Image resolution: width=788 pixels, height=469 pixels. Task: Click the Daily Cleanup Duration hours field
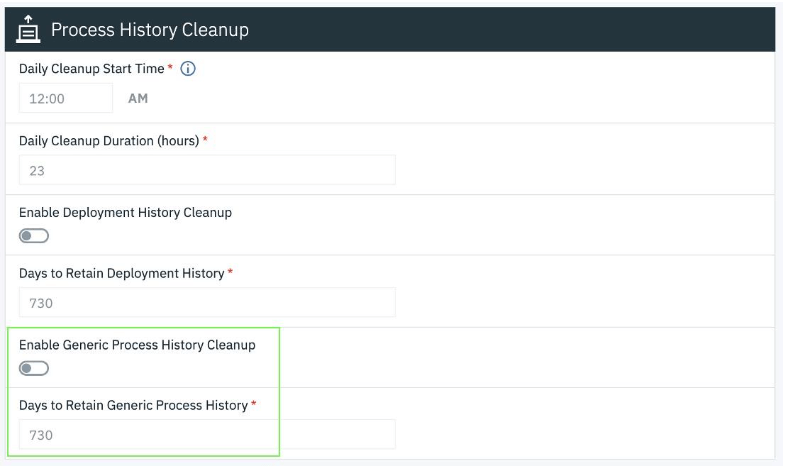(x=207, y=170)
